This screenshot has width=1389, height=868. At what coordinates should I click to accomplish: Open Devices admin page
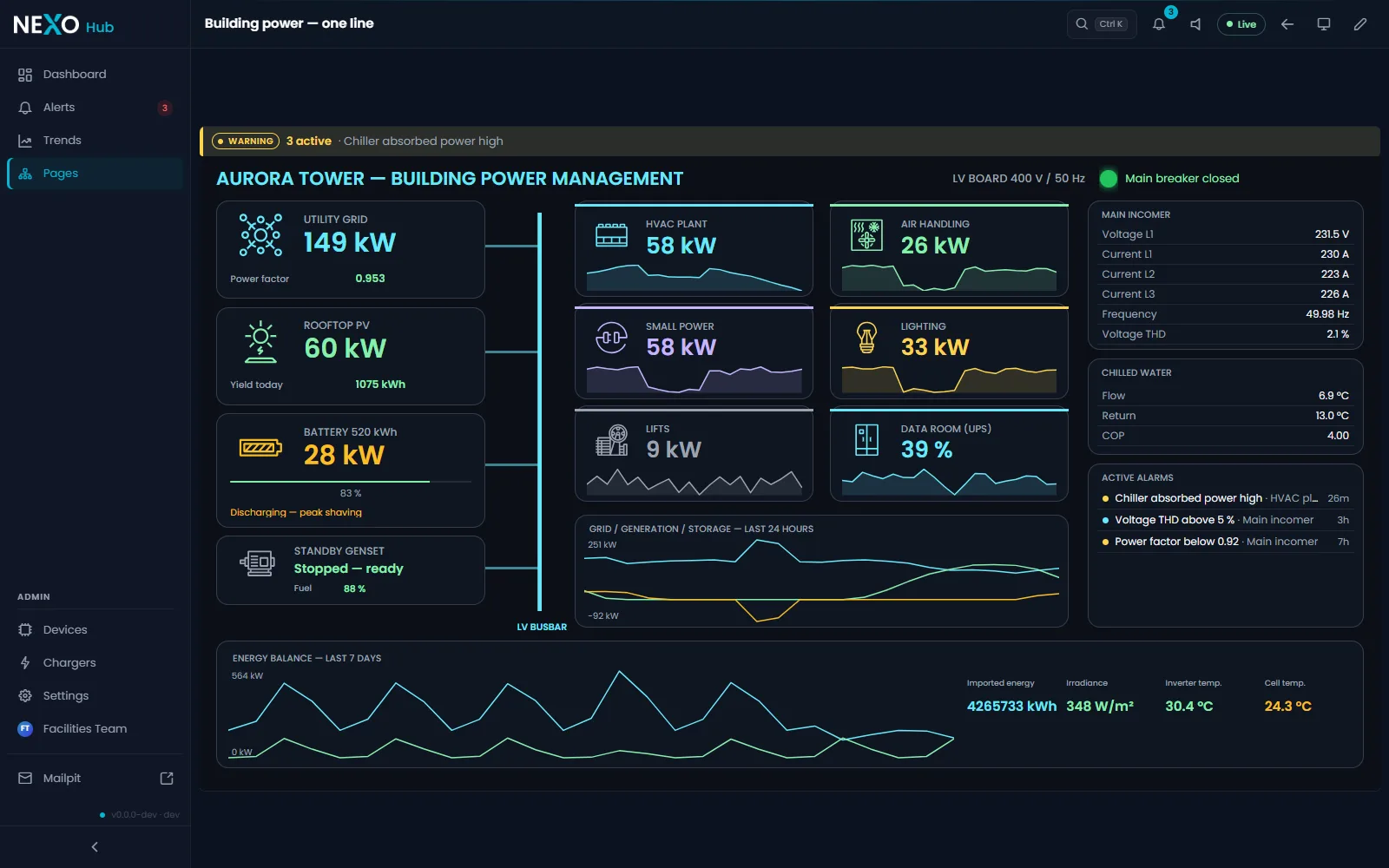(95, 630)
